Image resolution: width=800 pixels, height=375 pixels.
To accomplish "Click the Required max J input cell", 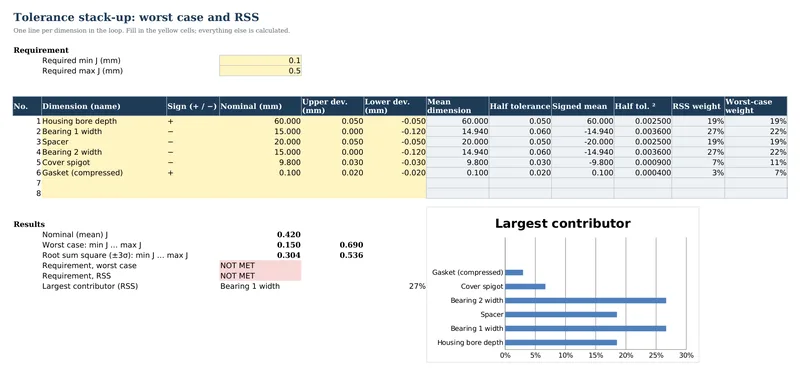I will coord(260,71).
